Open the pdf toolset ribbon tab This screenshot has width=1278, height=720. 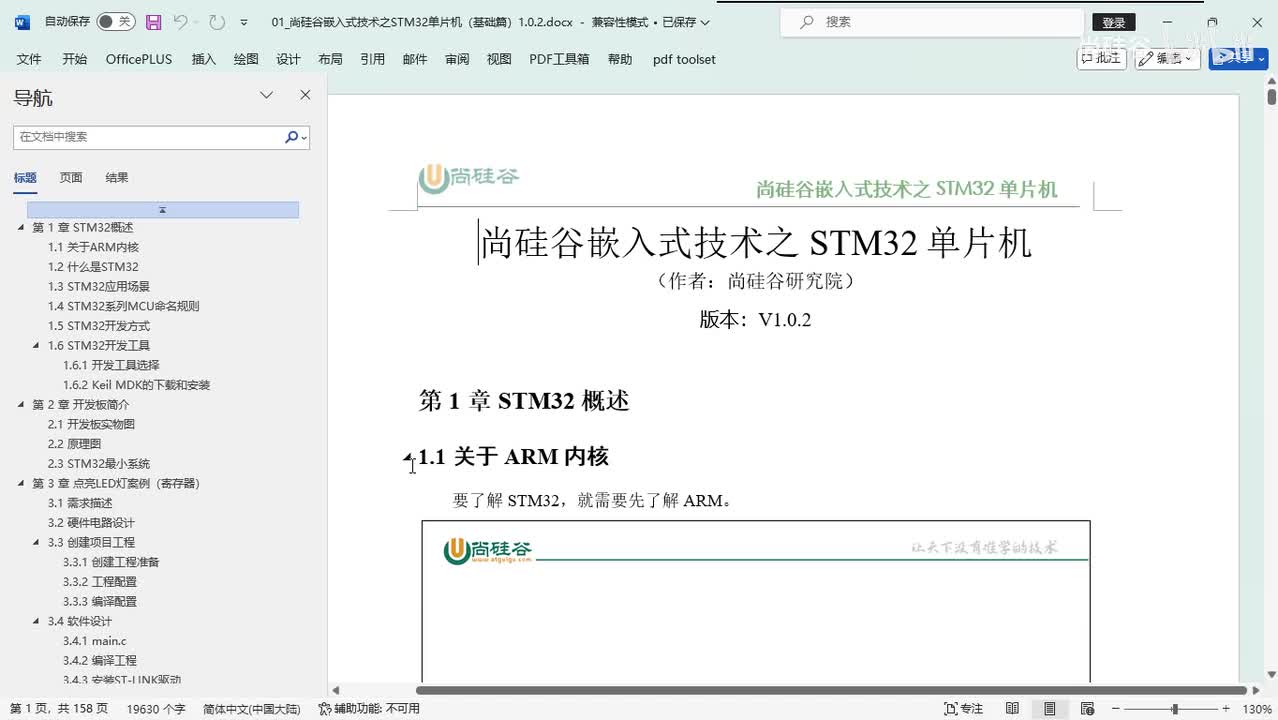684,59
